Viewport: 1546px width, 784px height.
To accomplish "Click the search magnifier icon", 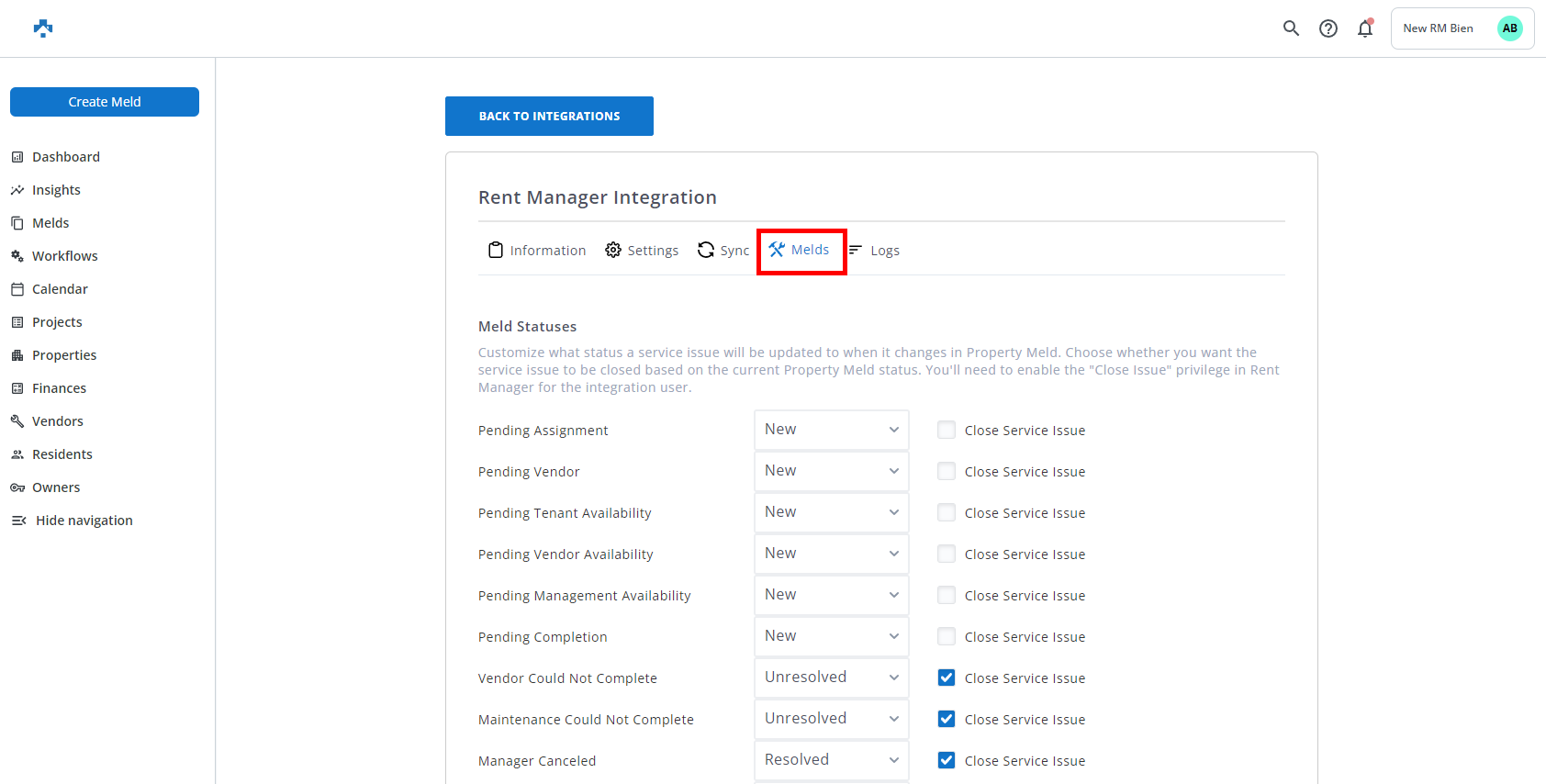I will (1291, 28).
